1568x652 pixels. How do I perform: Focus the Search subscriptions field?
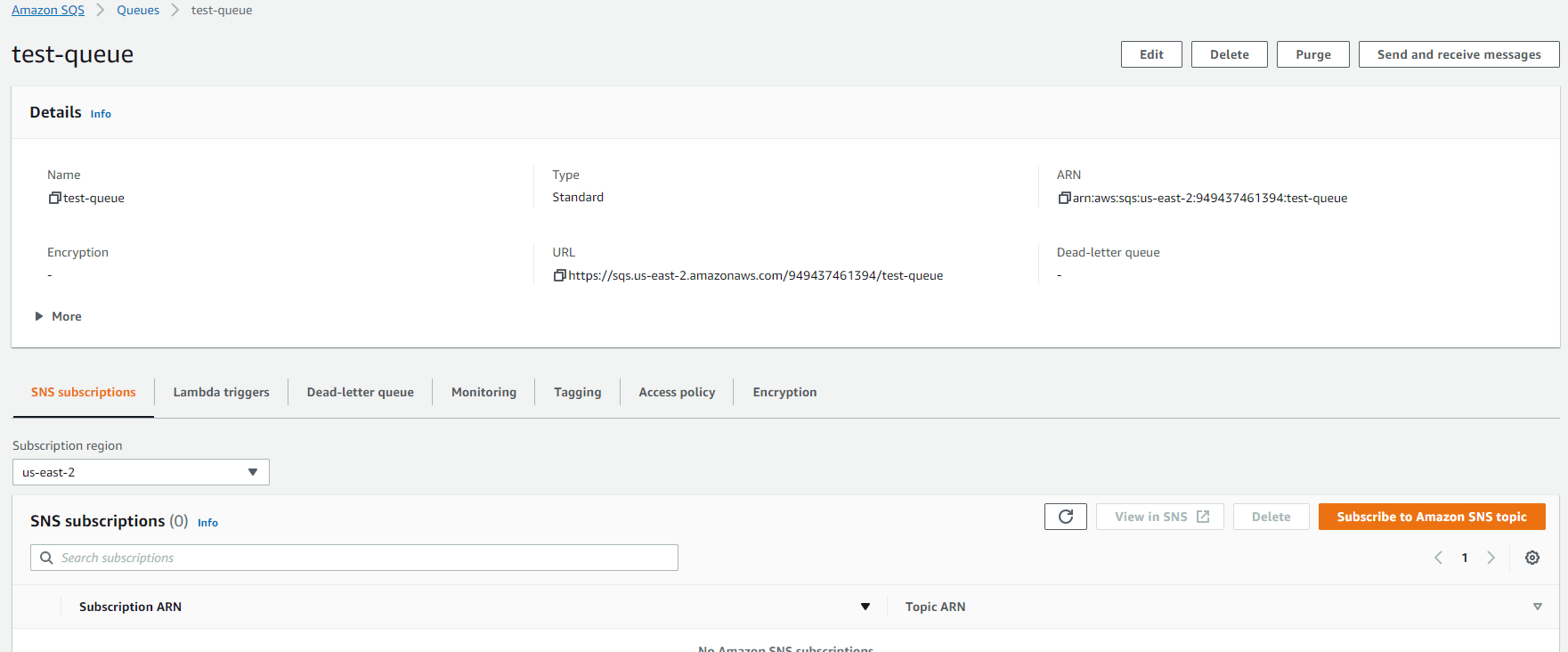tap(354, 558)
